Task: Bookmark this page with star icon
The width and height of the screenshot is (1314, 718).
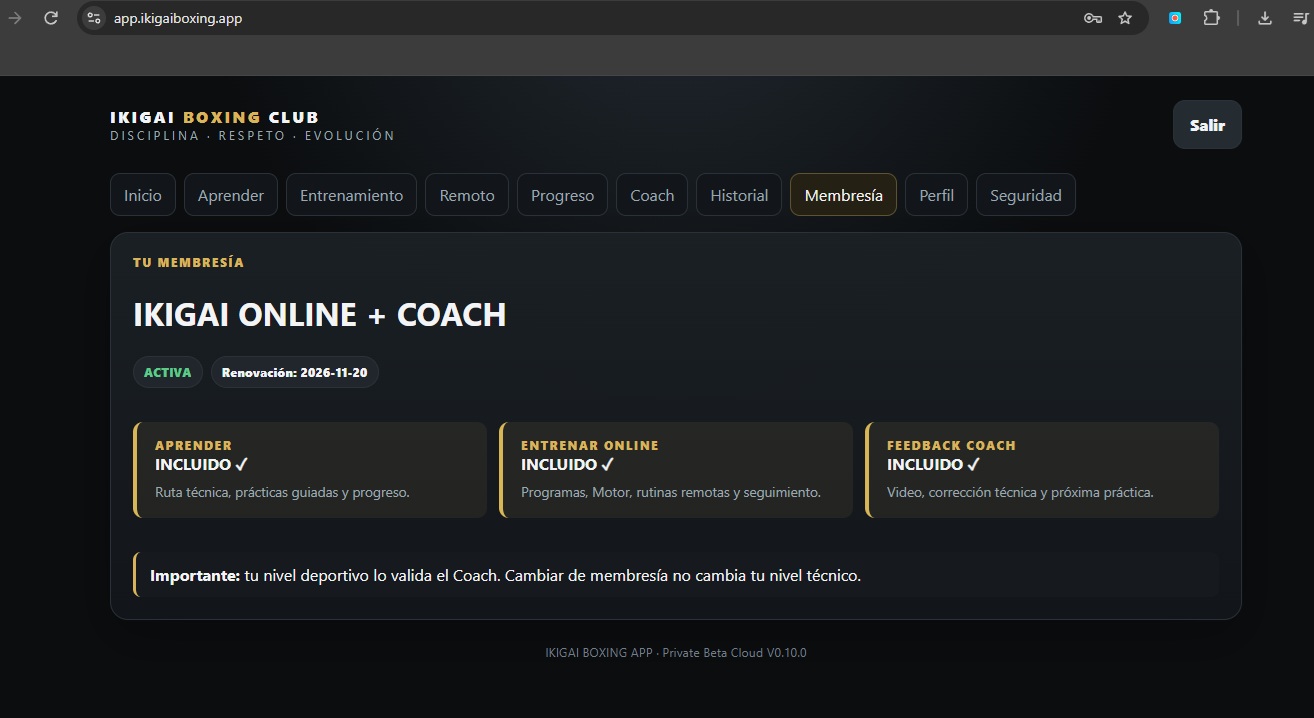Action: [1125, 18]
